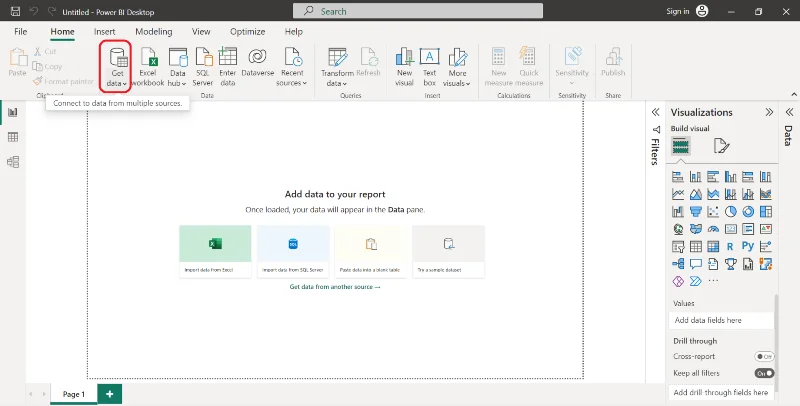Select the Format visual icon
This screenshot has width=800, height=406.
(x=721, y=146)
